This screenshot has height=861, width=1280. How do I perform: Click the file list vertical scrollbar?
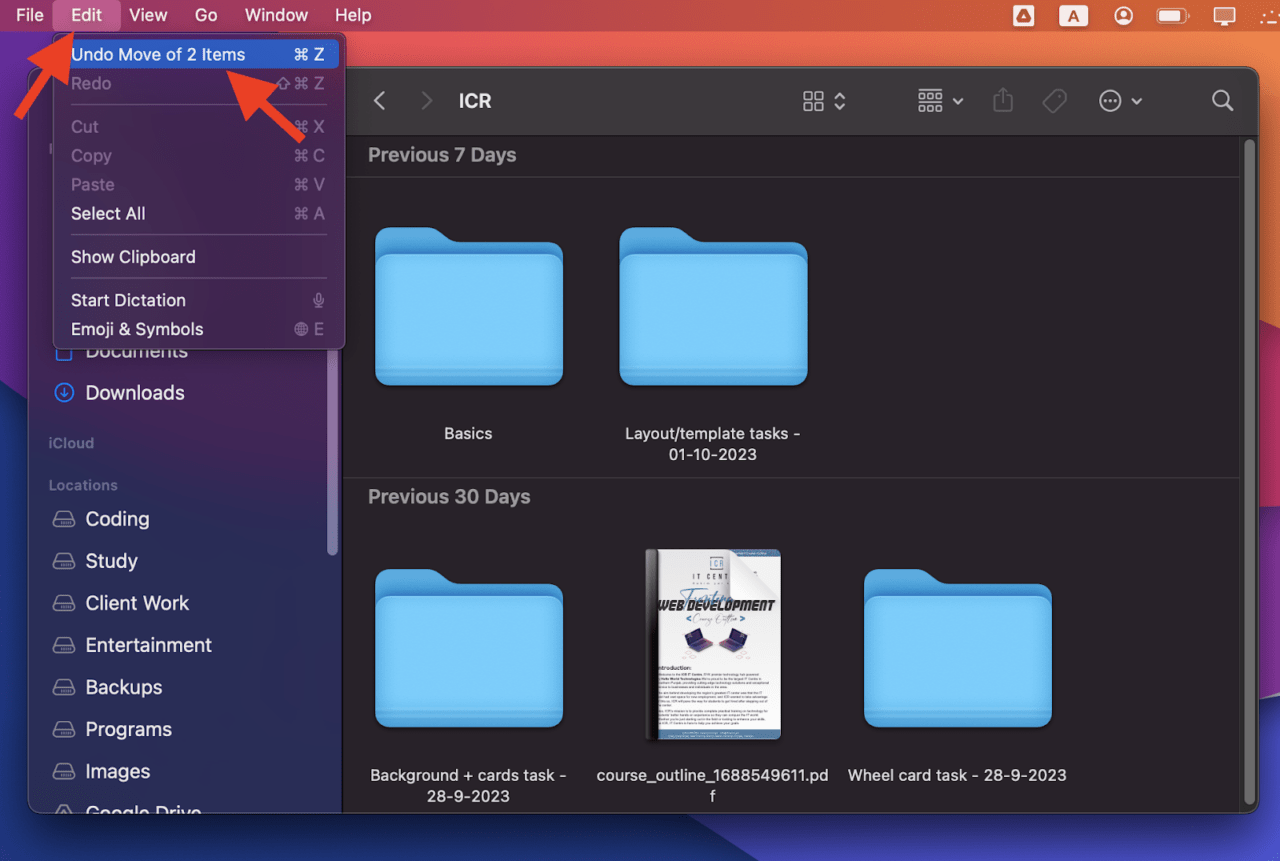pos(1248,470)
